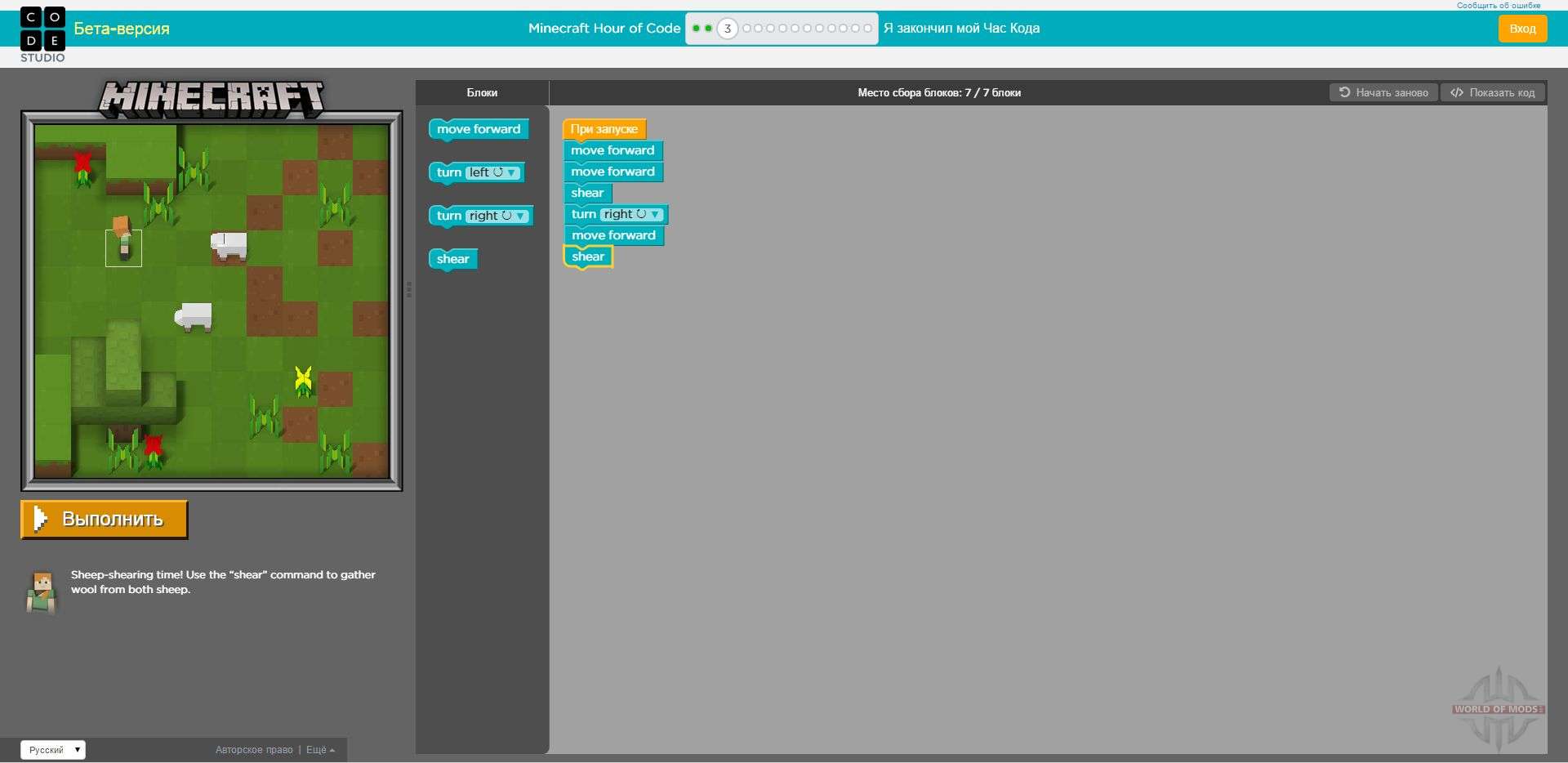Open the Сообщить об ошибке link
Screen dimensions: 1568x763
pyautogui.click(x=1499, y=6)
